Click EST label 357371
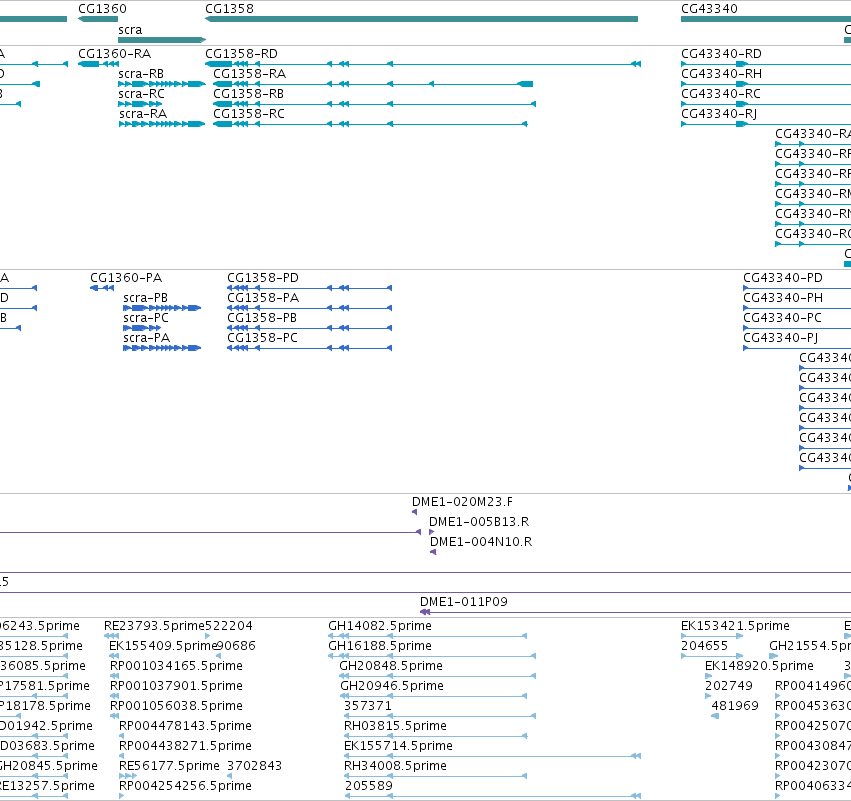Viewport: 851px width, 801px height. click(x=367, y=707)
